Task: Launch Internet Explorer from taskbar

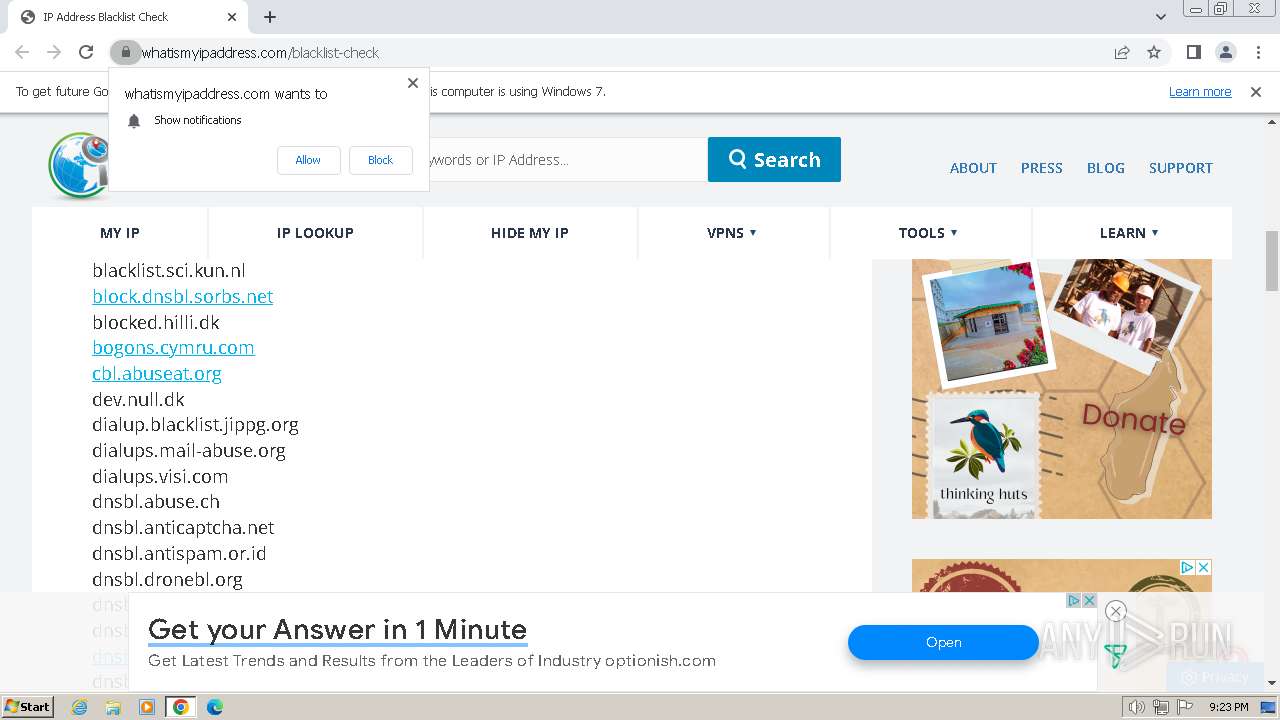Action: tap(80, 707)
